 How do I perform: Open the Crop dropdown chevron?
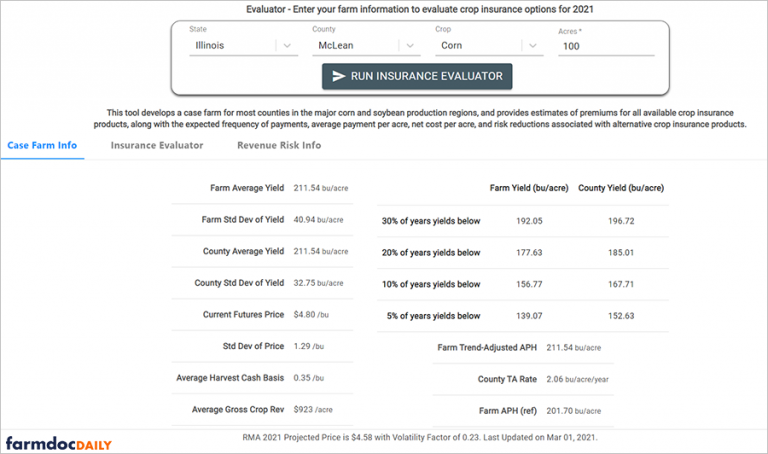[533, 46]
